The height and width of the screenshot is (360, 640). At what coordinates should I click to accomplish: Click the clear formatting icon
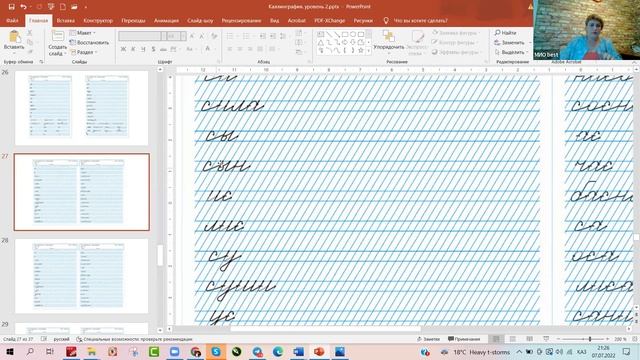214,36
